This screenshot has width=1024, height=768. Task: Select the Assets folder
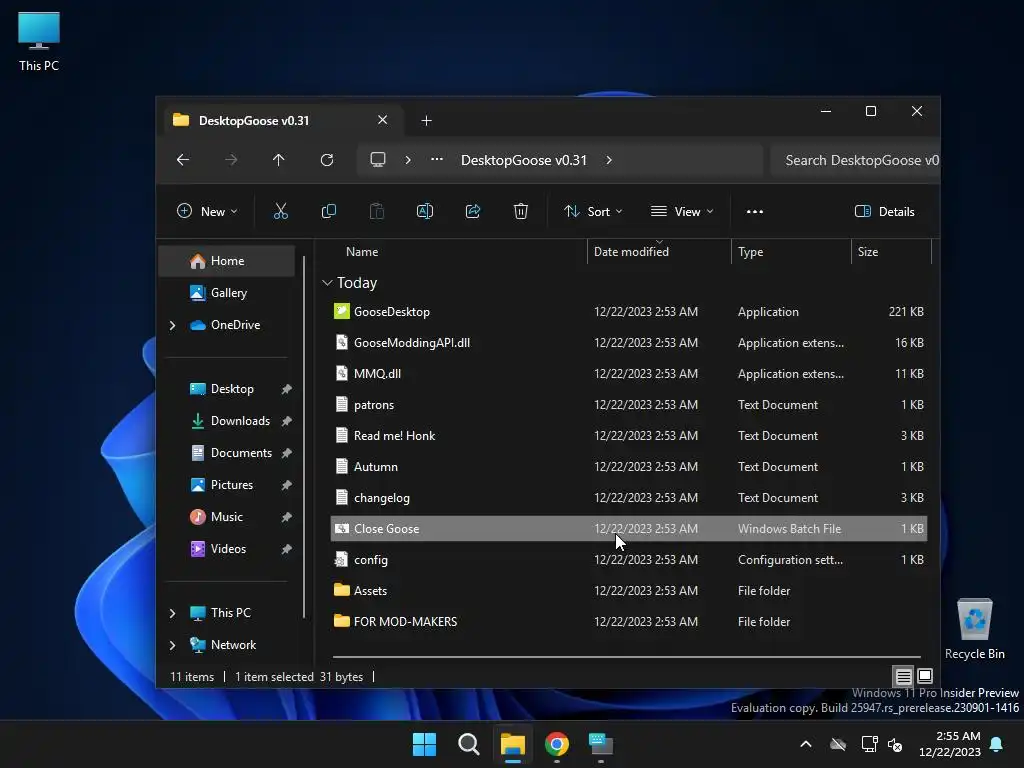(629, 590)
